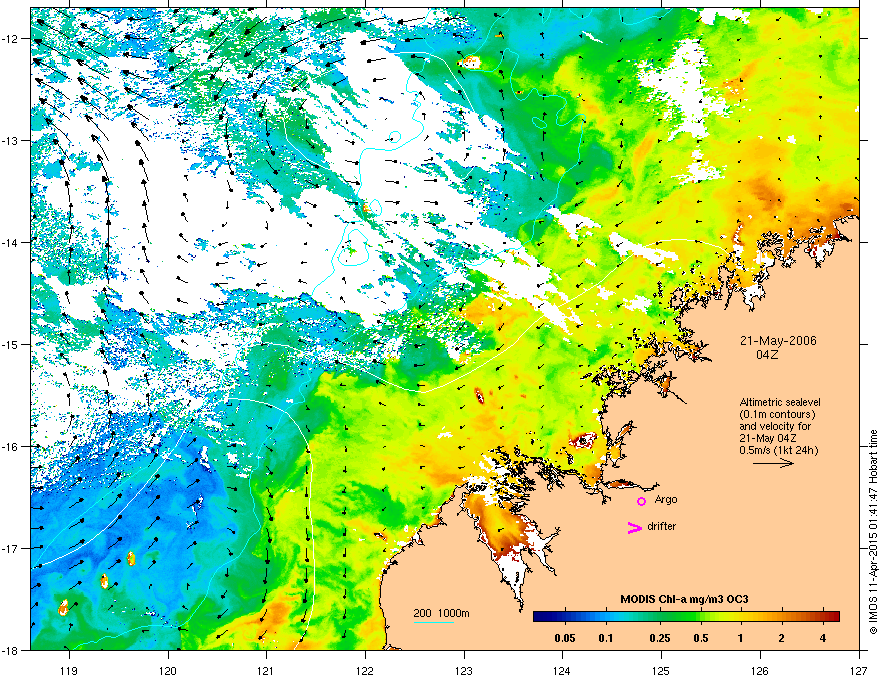Click colorbar value 0.25
The width and height of the screenshot is (880, 680).
click(x=660, y=638)
